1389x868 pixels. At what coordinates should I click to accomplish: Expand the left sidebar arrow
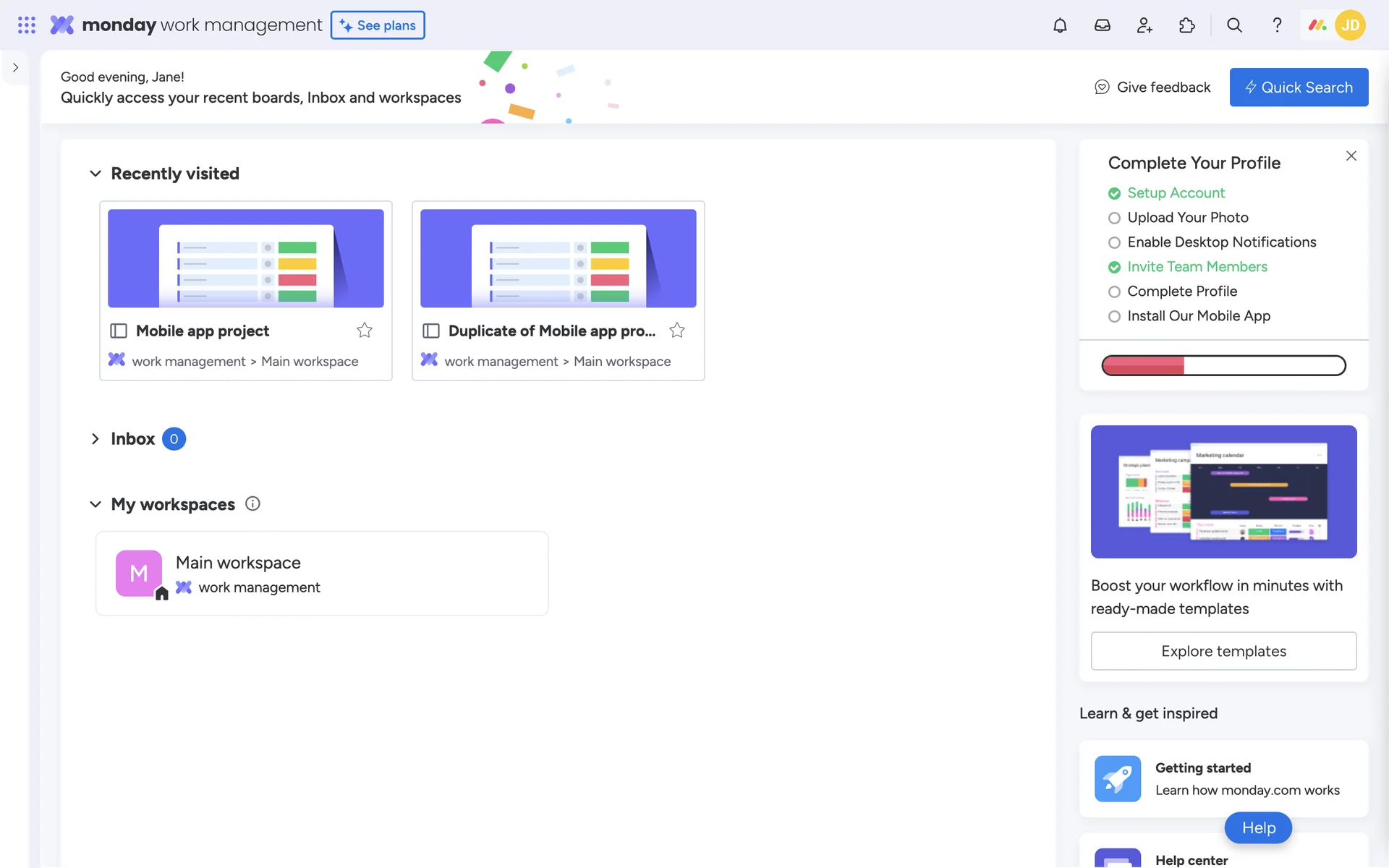tap(15, 67)
